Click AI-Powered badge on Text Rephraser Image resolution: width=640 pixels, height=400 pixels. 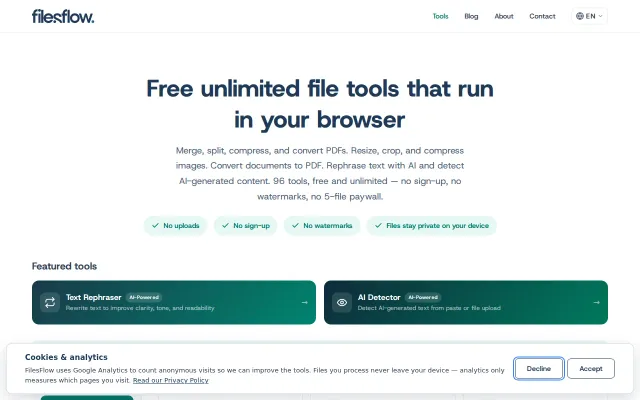pos(144,297)
